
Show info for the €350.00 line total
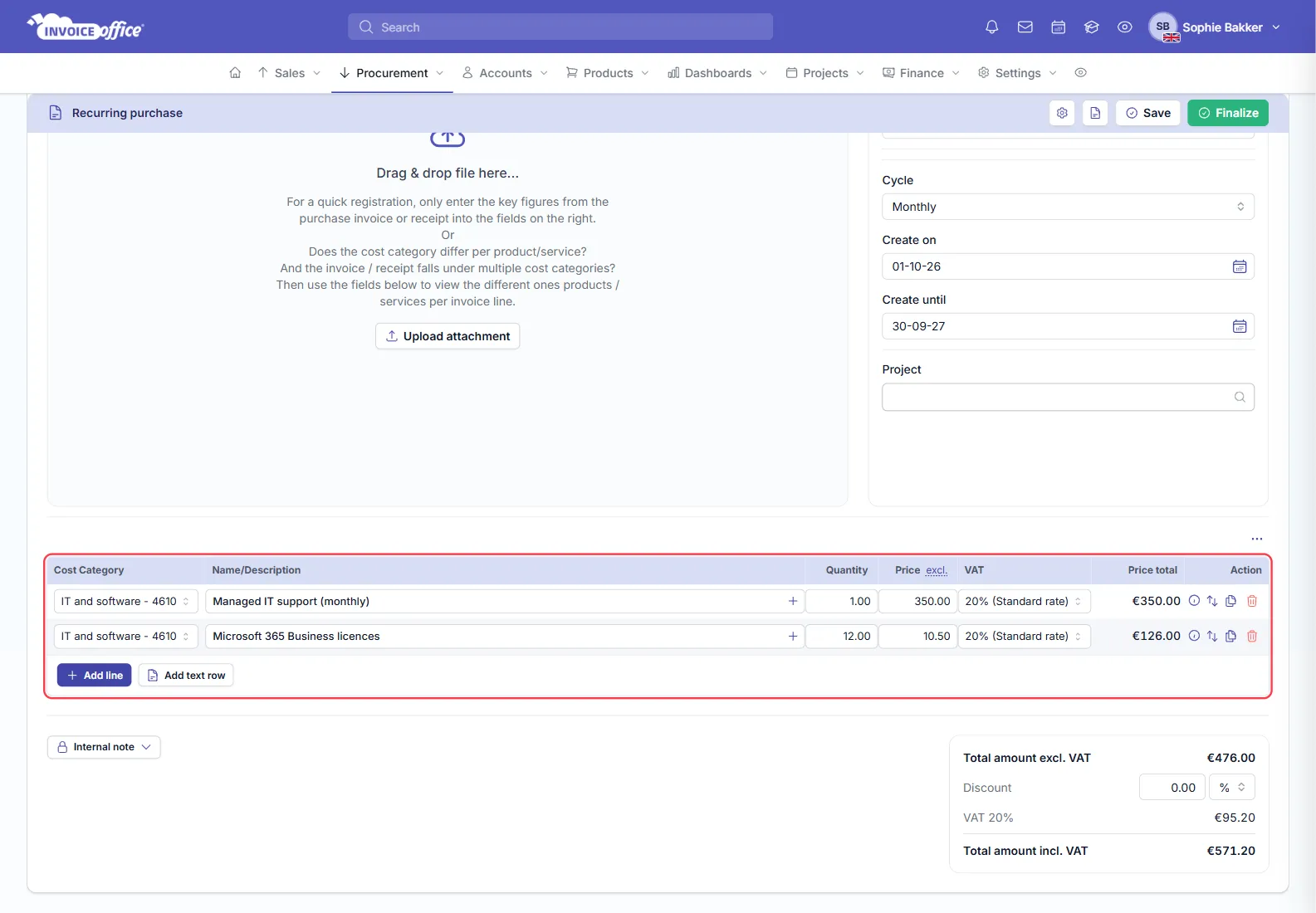pyautogui.click(x=1194, y=601)
